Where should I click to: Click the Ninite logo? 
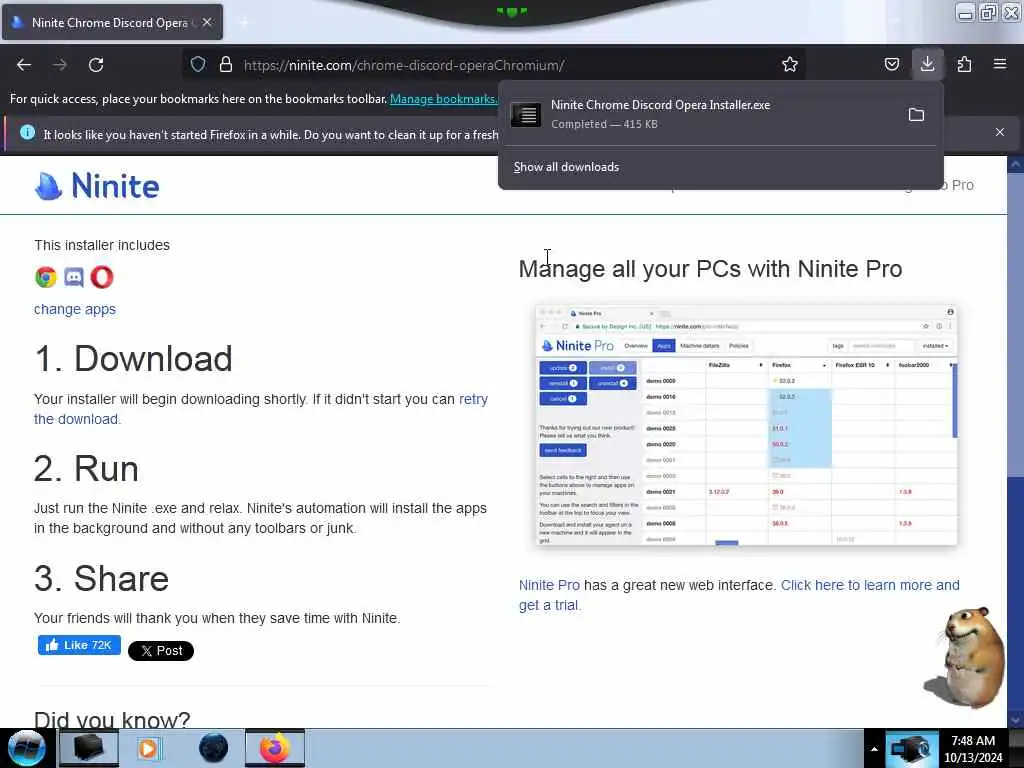[97, 185]
